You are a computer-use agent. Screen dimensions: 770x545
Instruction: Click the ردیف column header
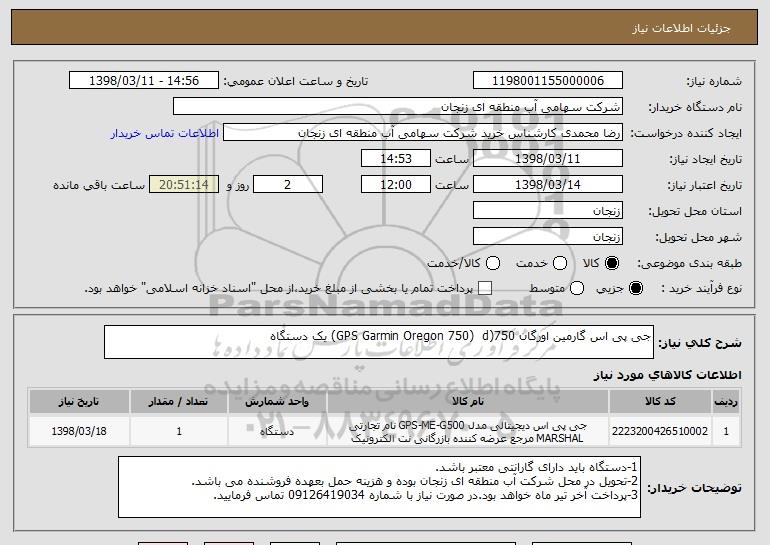(726, 402)
